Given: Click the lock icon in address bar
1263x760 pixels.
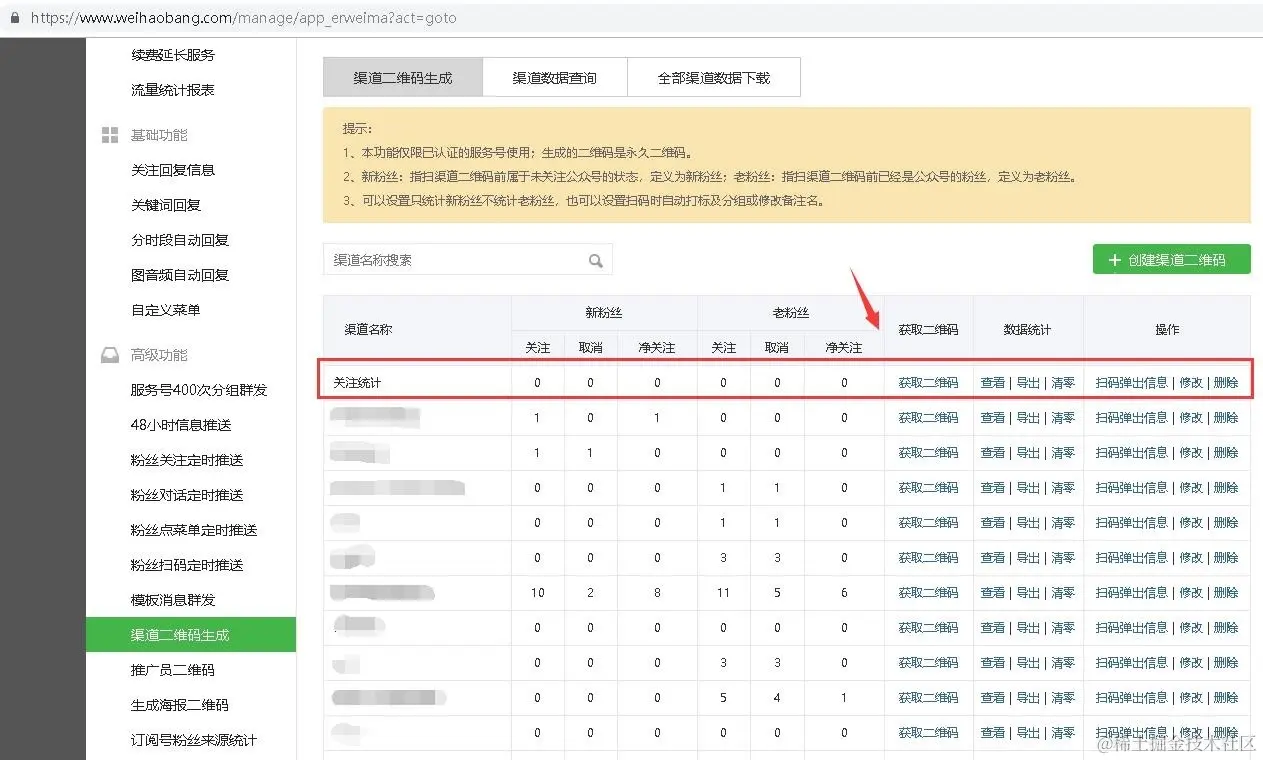Looking at the screenshot, I should pos(15,18).
